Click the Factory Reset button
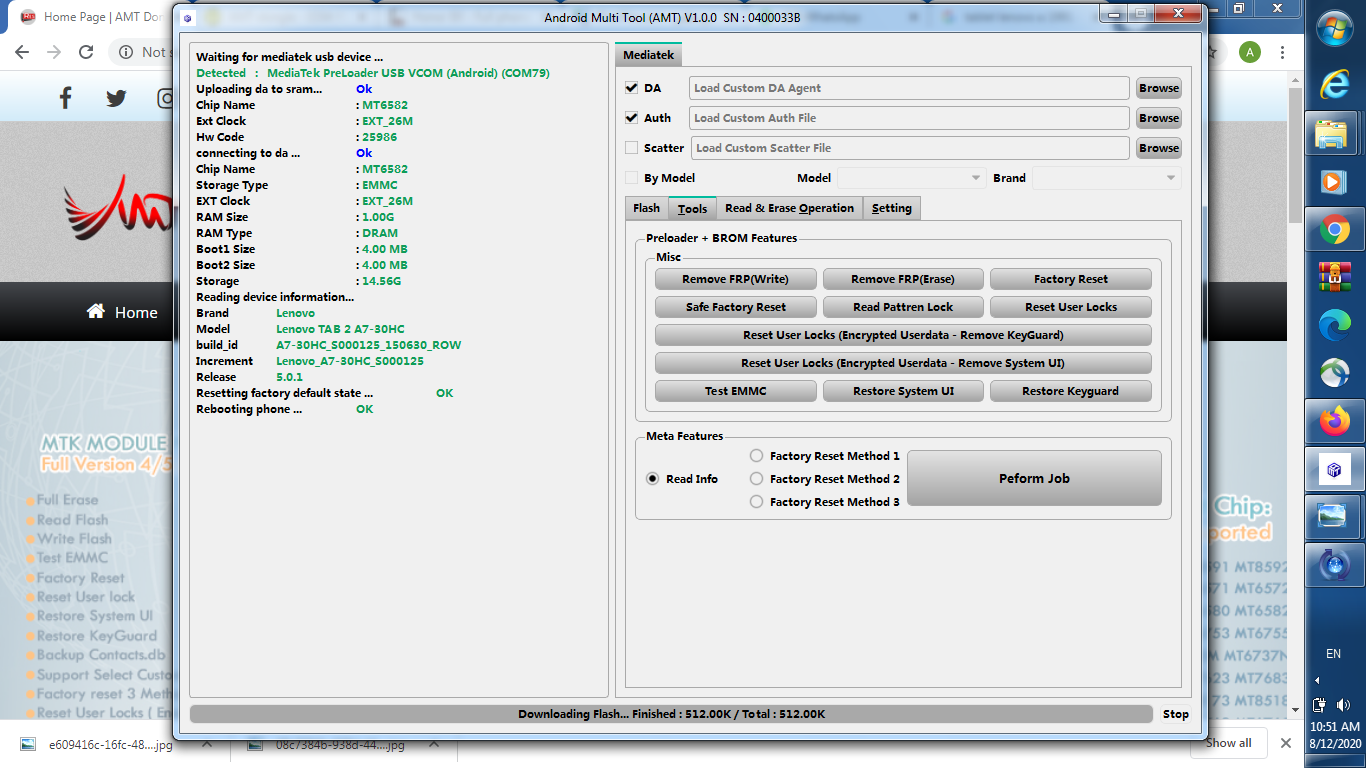This screenshot has width=1366, height=768. [x=1070, y=279]
